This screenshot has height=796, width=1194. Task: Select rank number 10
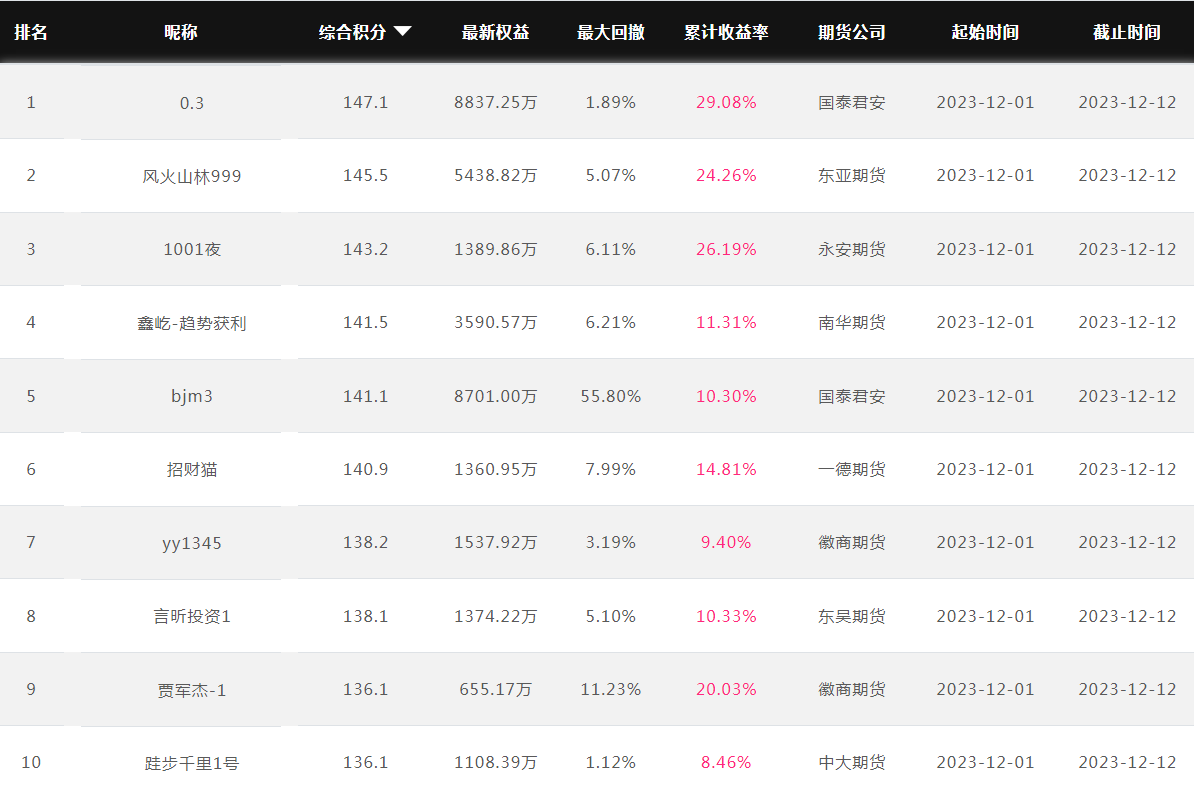pos(31,762)
